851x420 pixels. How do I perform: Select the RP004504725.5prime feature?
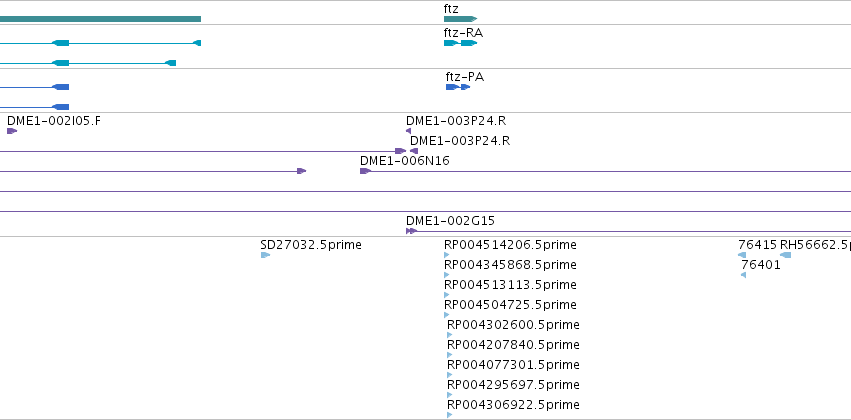tap(510, 304)
